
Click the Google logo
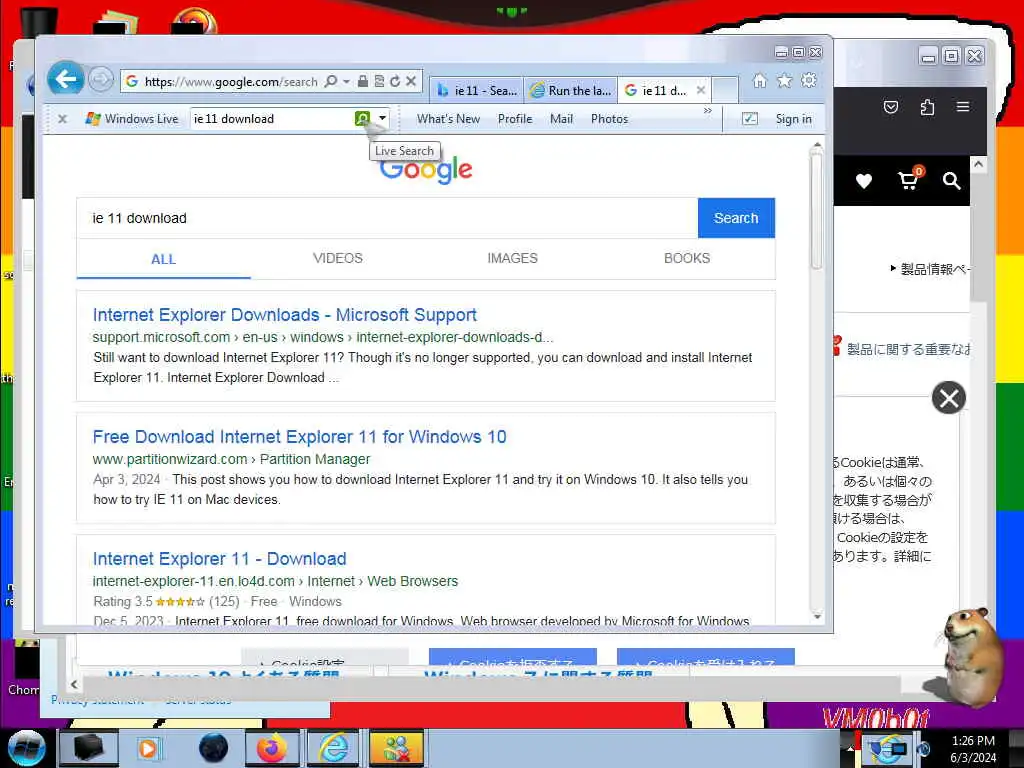(x=426, y=170)
